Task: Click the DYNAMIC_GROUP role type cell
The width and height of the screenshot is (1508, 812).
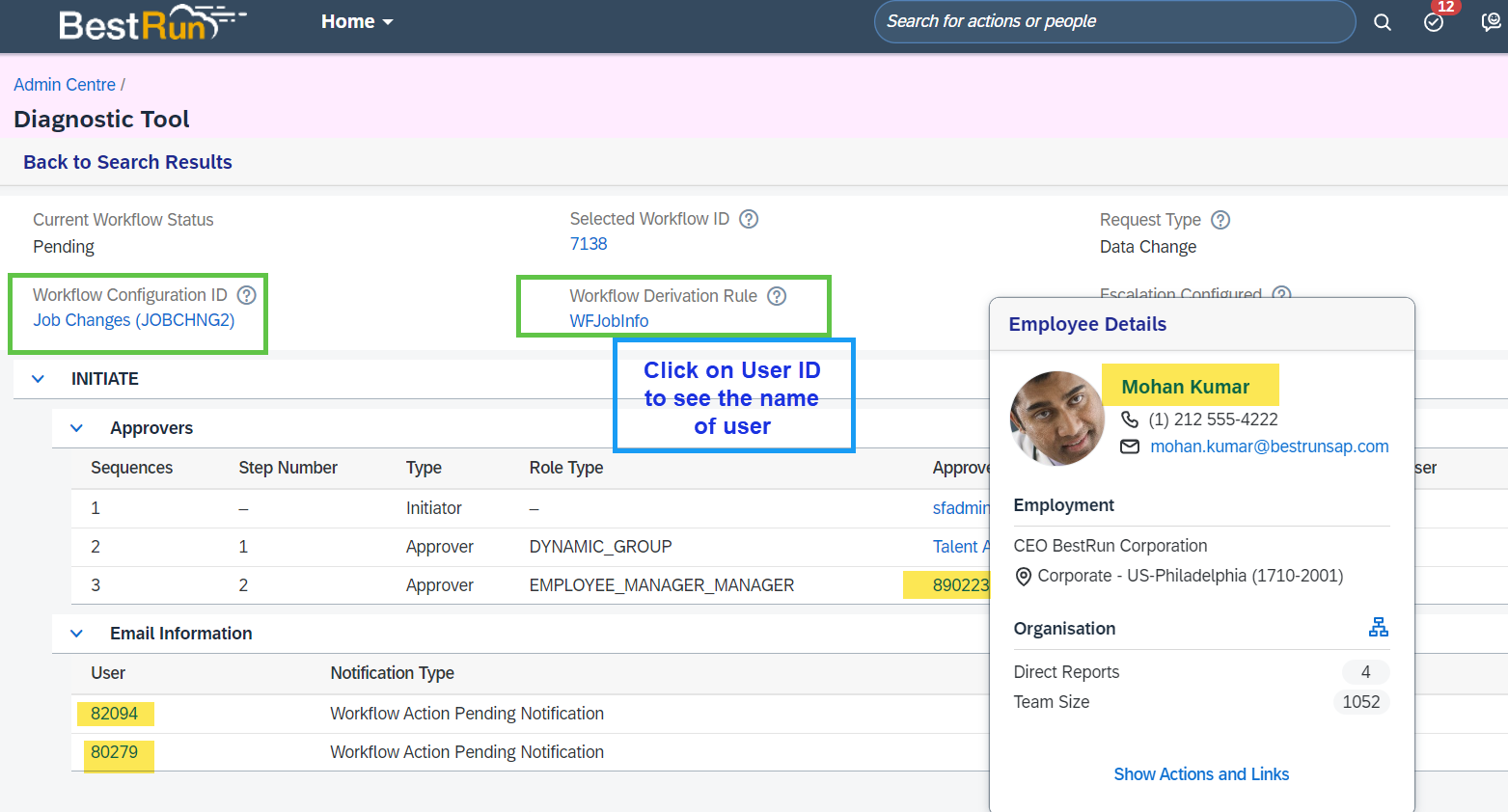Action: [600, 547]
